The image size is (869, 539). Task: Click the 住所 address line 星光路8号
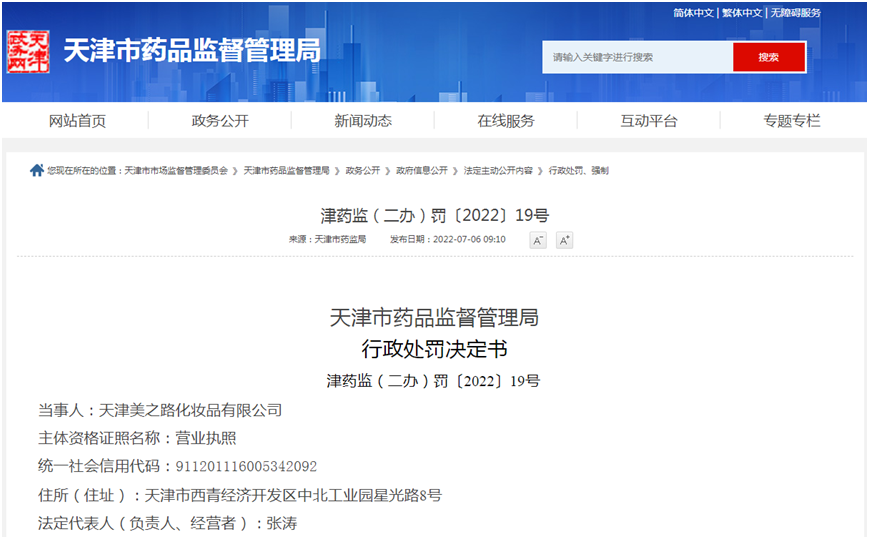(x=240, y=495)
